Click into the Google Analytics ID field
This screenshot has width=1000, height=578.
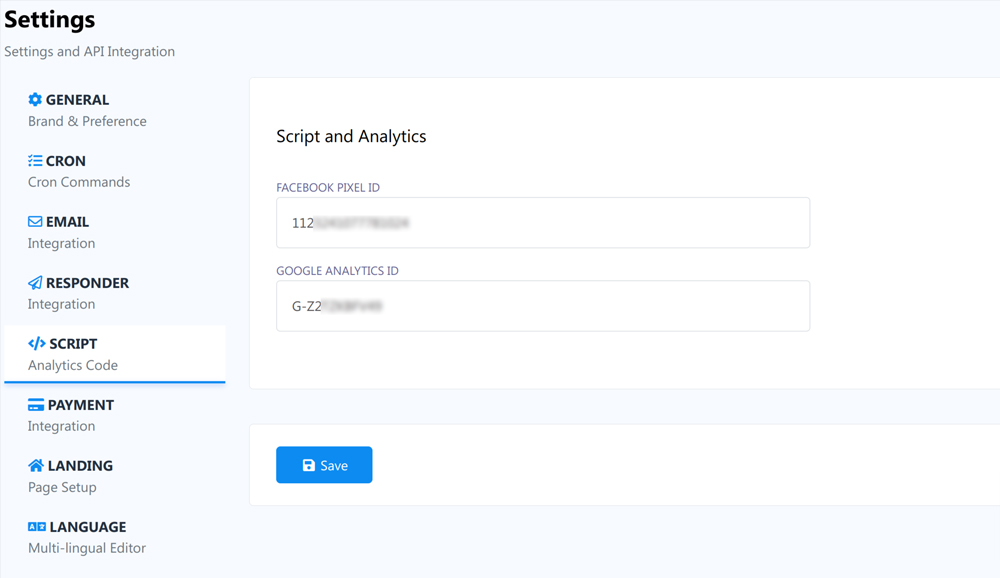click(x=542, y=306)
